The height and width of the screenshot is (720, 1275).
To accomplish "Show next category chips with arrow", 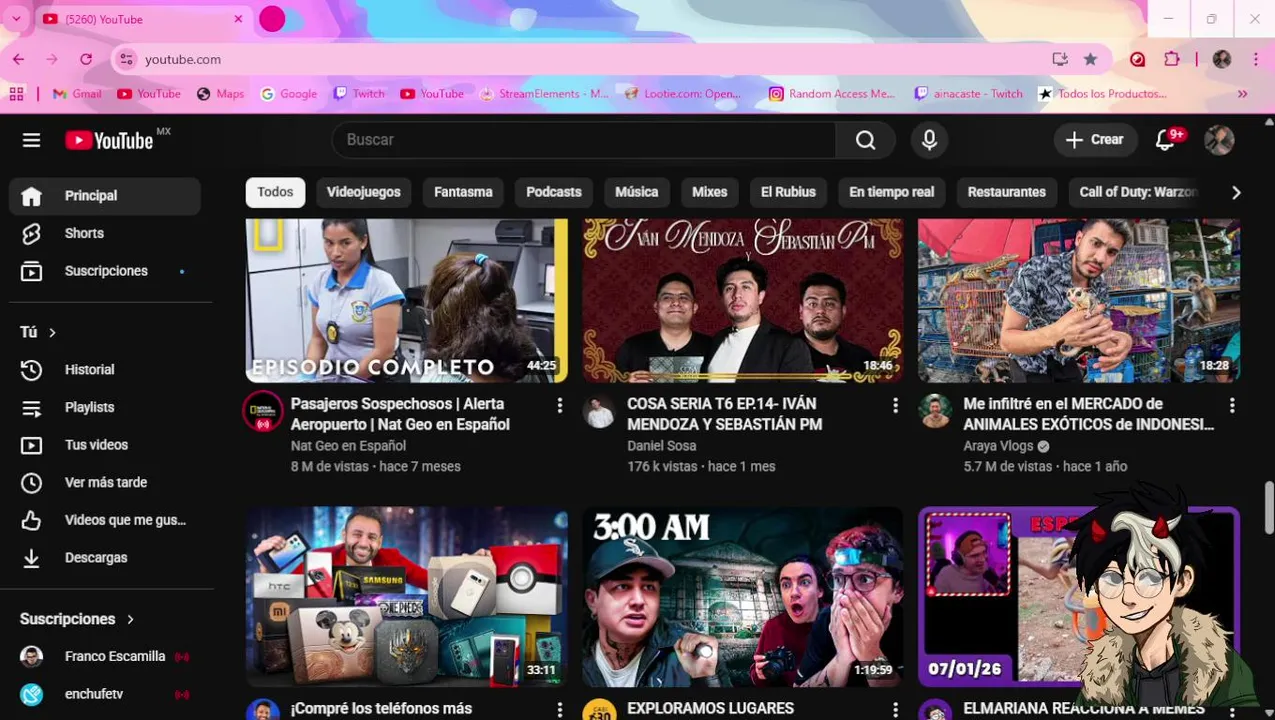I will point(1236,192).
